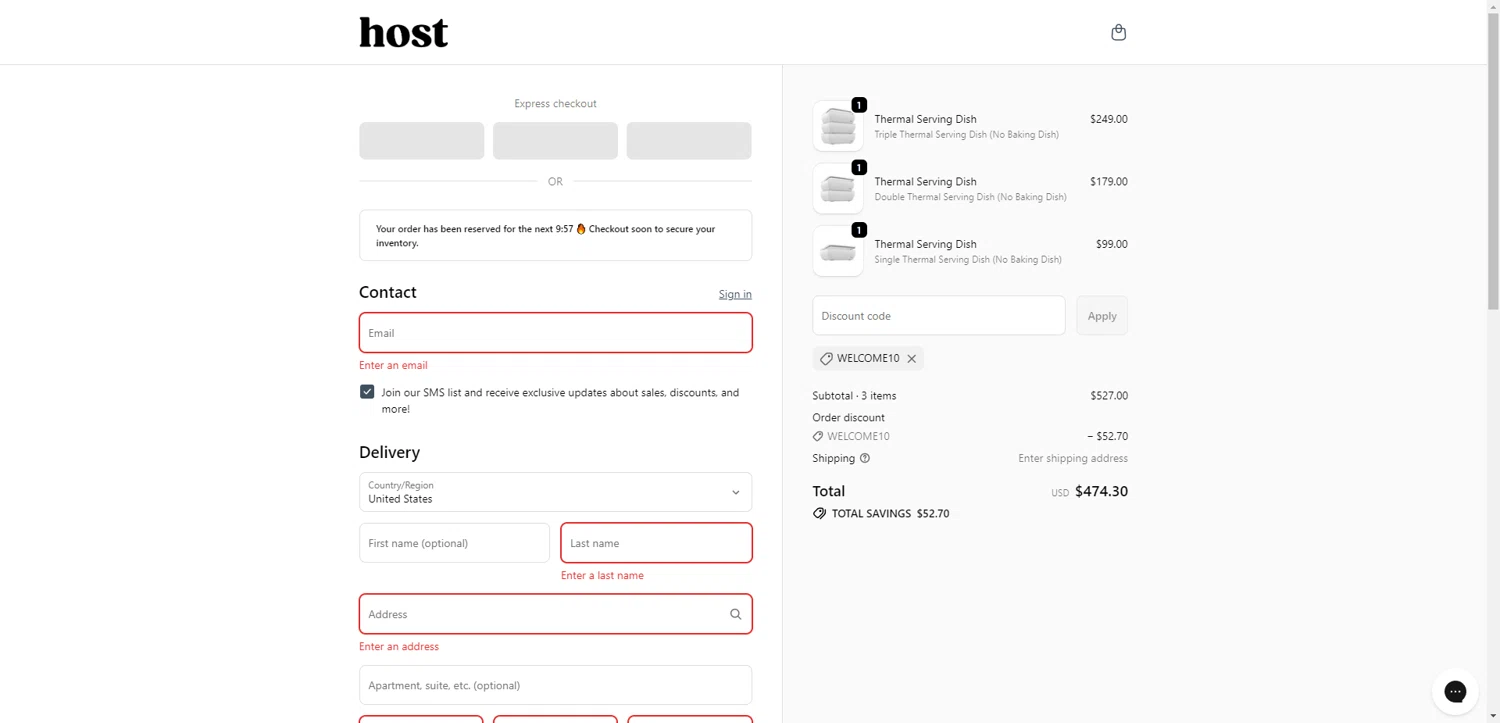Click the Double Thermal Serving Dish thumbnail
The width and height of the screenshot is (1500, 723).
pos(838,189)
